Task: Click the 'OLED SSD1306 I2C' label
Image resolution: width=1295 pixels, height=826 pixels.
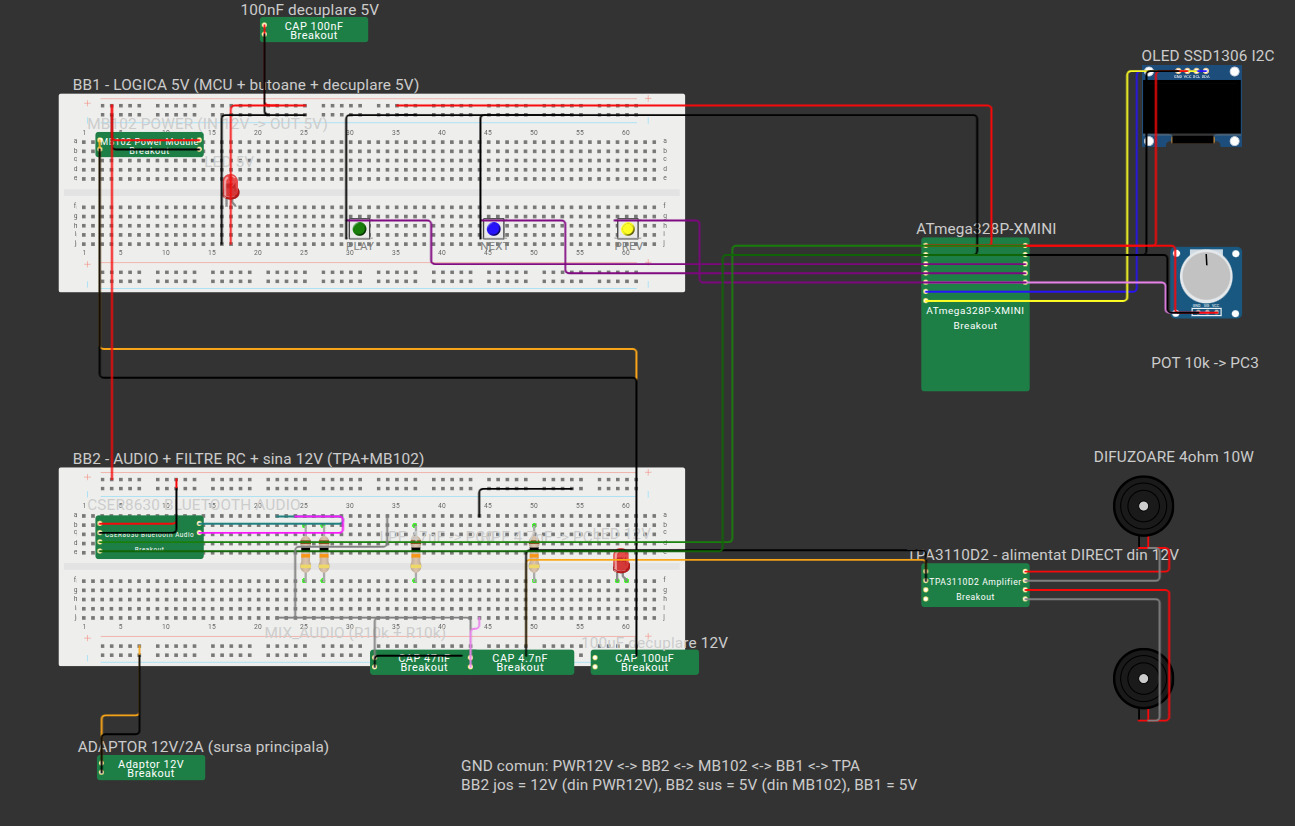Action: (x=1208, y=56)
